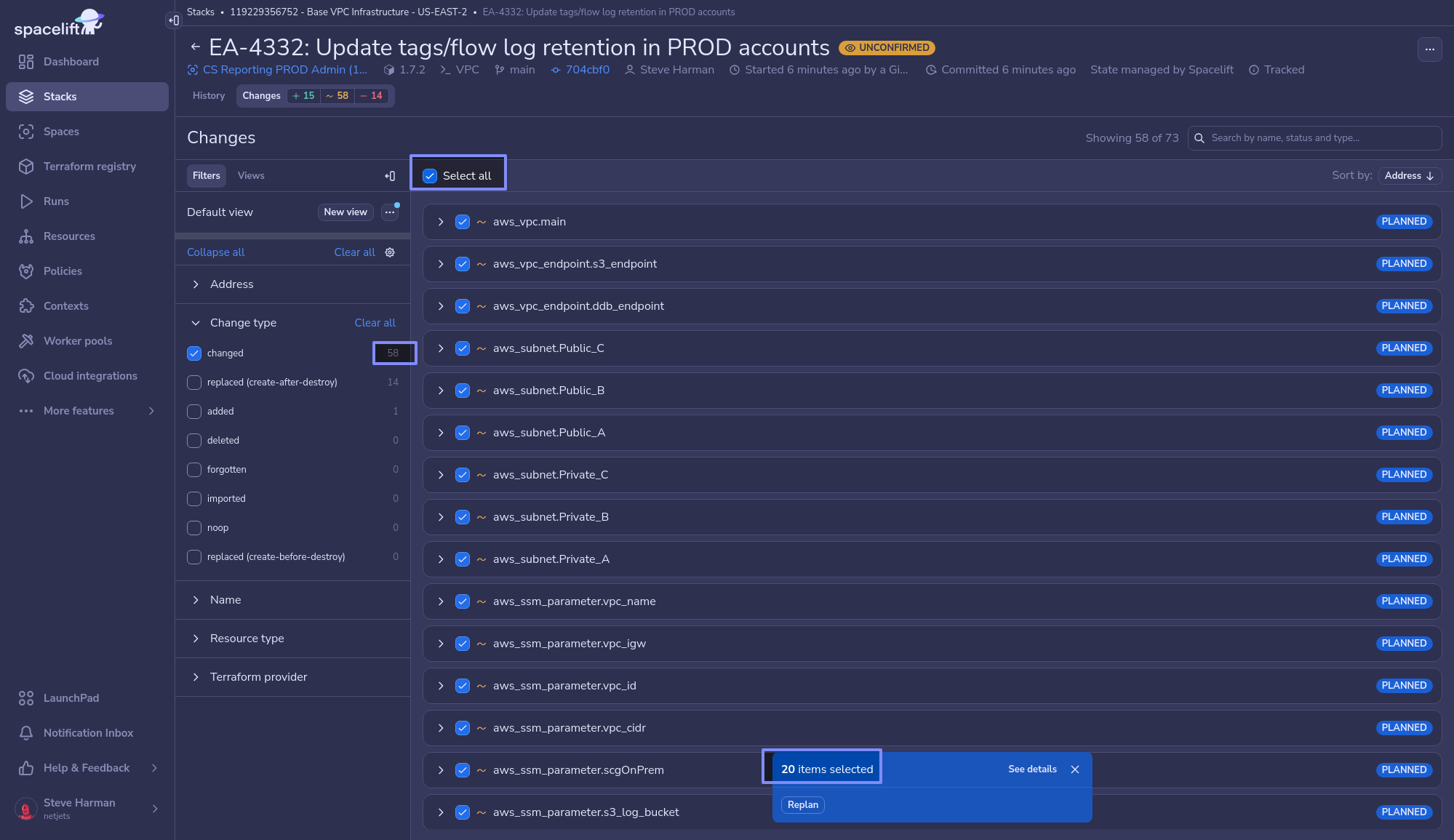The height and width of the screenshot is (840, 1454).
Task: Click the Replan button
Action: coord(802,804)
